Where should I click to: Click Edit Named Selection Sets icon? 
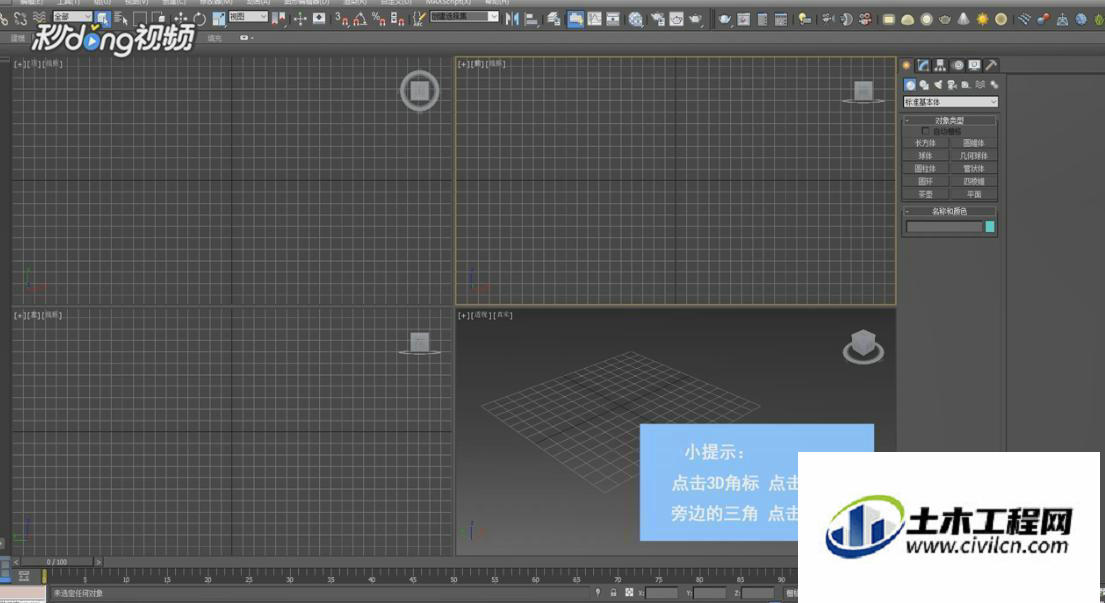tap(419, 19)
